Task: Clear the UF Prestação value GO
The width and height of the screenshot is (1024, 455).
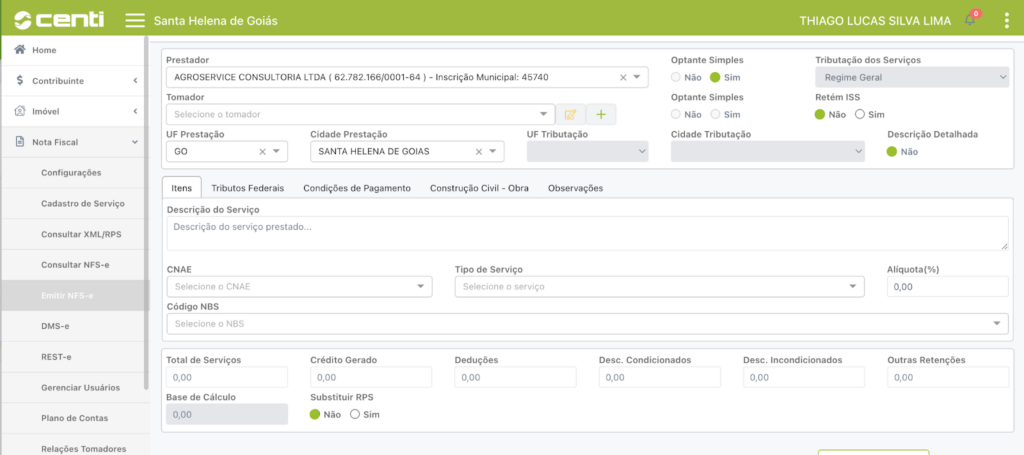Action: (x=263, y=152)
